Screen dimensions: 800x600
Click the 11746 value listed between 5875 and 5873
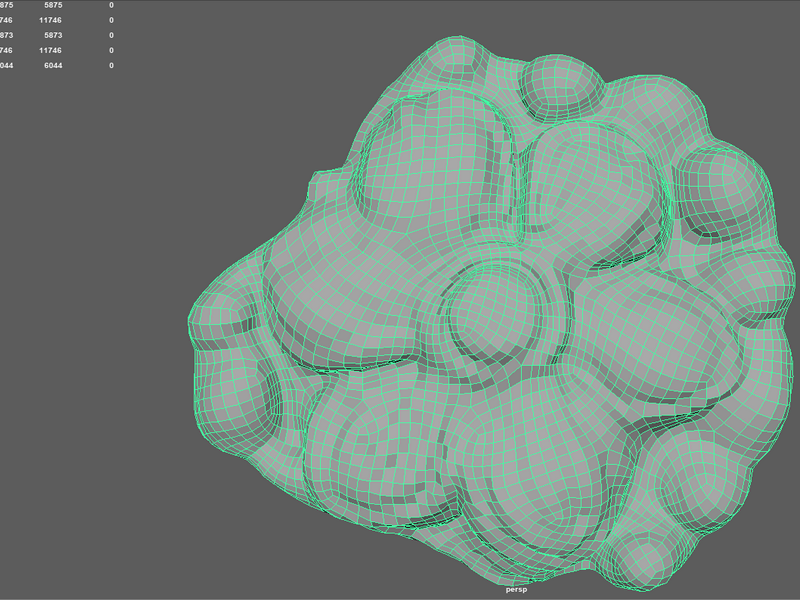[x=50, y=20]
